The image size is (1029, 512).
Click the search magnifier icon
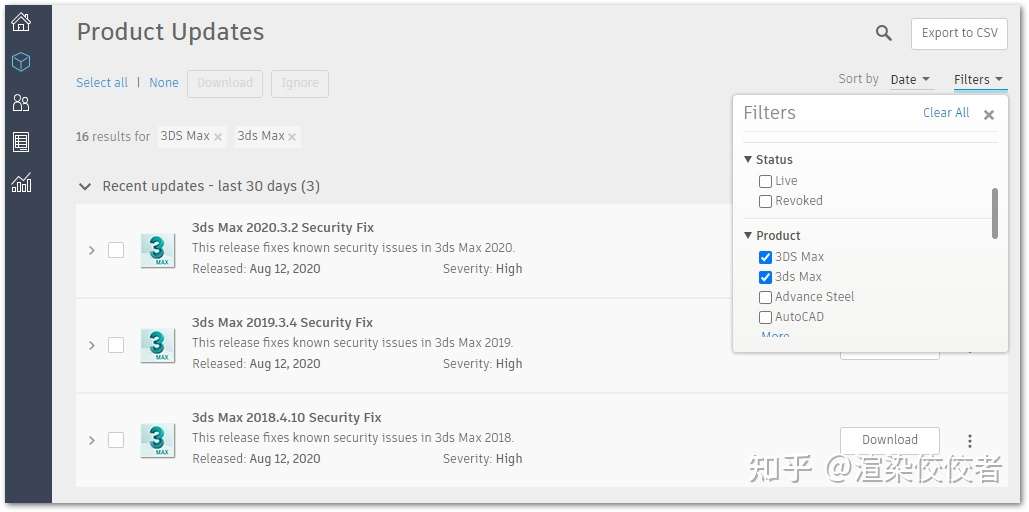tap(884, 33)
